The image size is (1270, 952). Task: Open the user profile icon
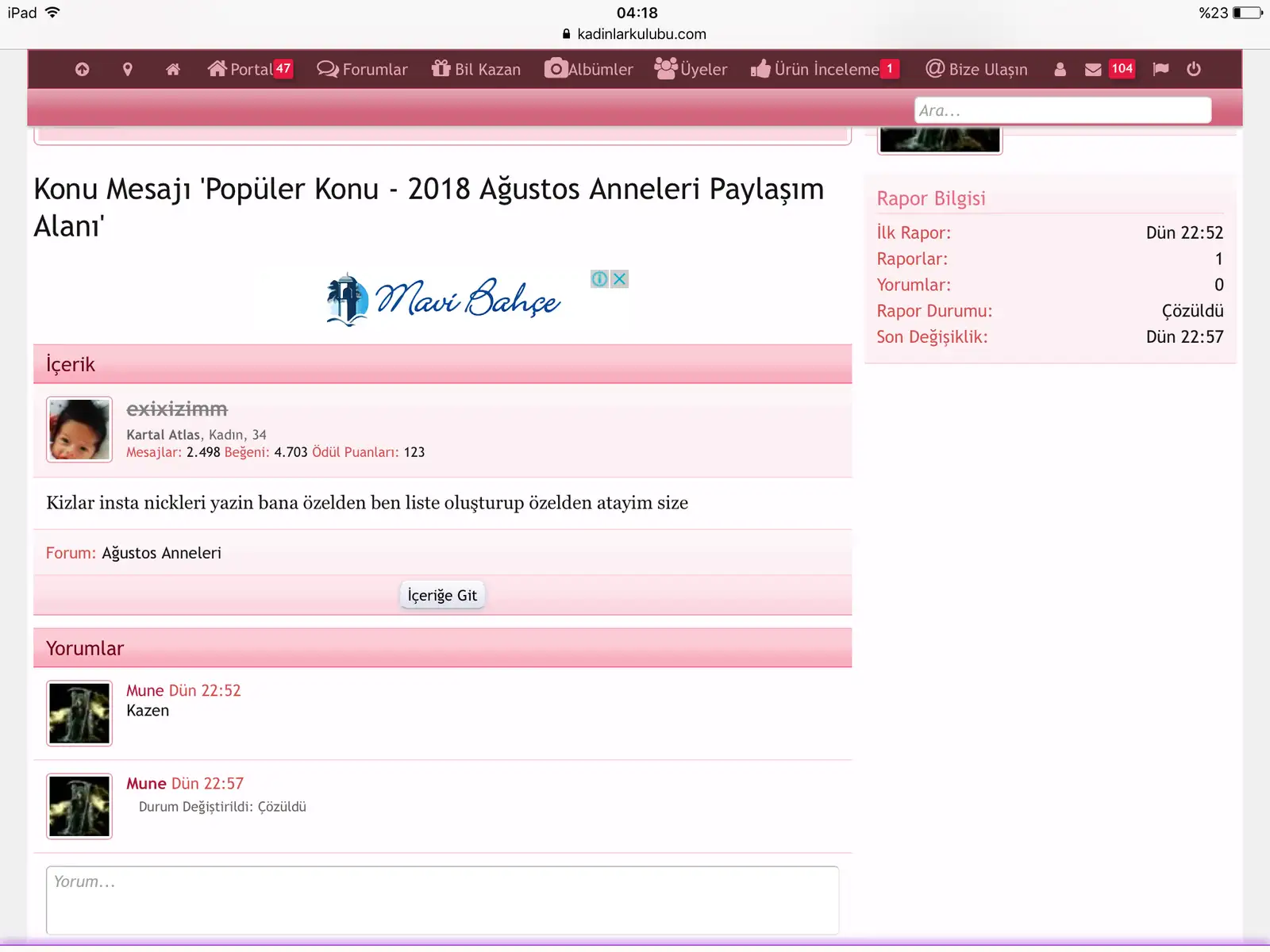[1060, 70]
